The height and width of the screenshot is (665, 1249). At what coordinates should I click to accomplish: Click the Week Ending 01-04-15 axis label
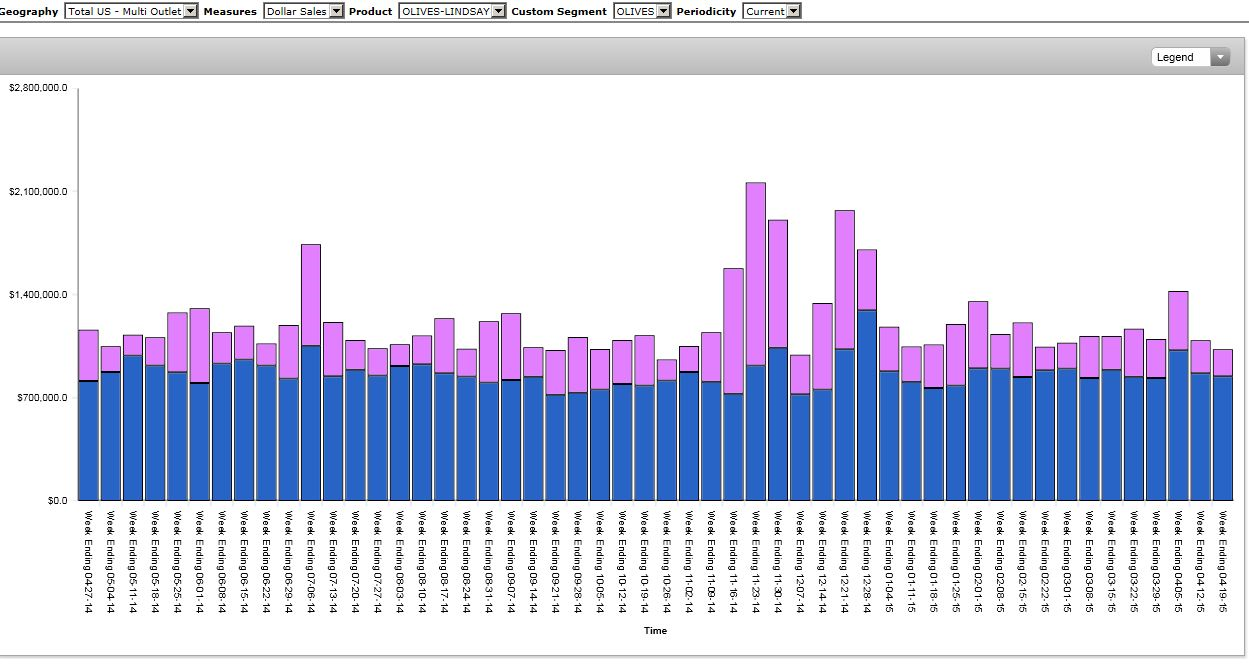pos(889,560)
